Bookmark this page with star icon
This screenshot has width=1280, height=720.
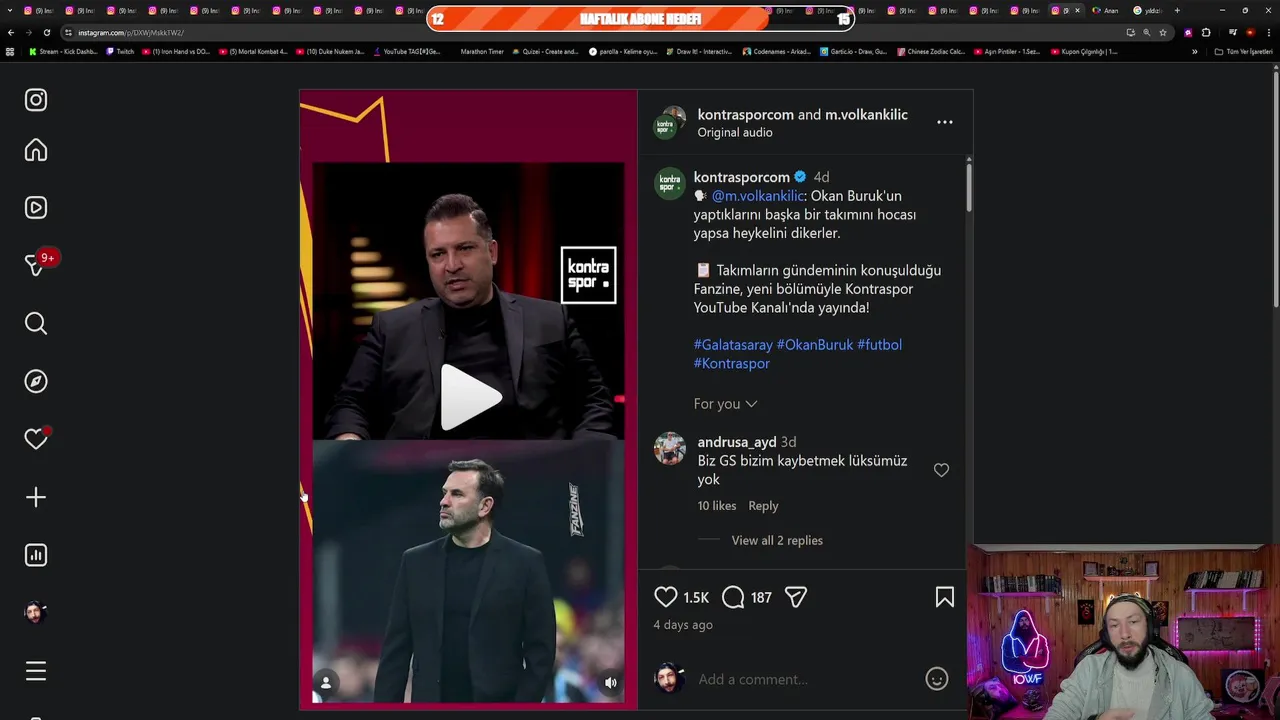tap(1162, 32)
